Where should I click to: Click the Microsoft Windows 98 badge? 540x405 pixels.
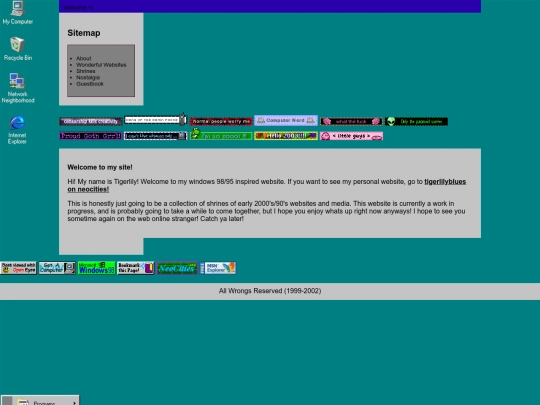pyautogui.click(x=96, y=268)
